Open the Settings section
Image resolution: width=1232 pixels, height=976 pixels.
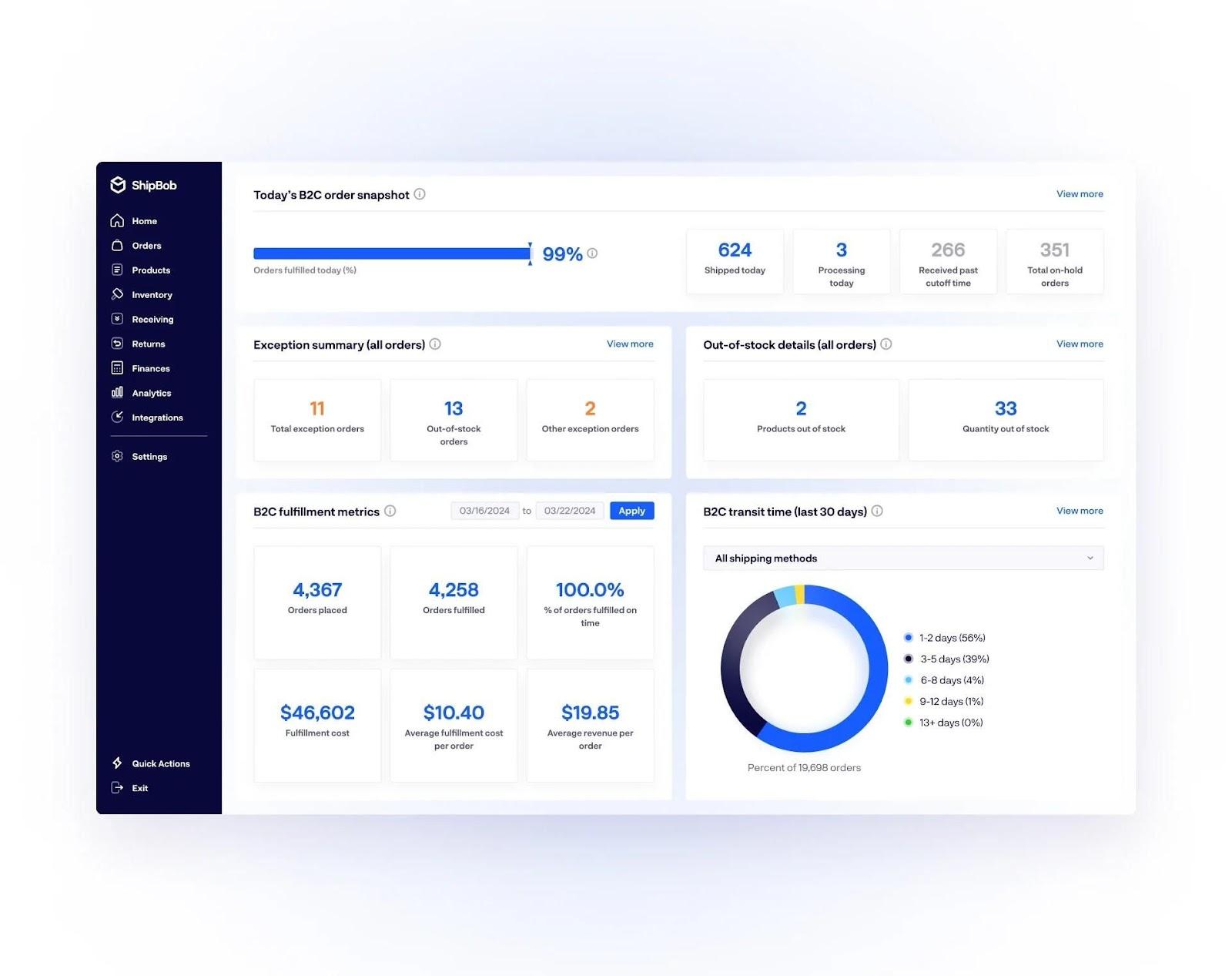tap(117, 456)
